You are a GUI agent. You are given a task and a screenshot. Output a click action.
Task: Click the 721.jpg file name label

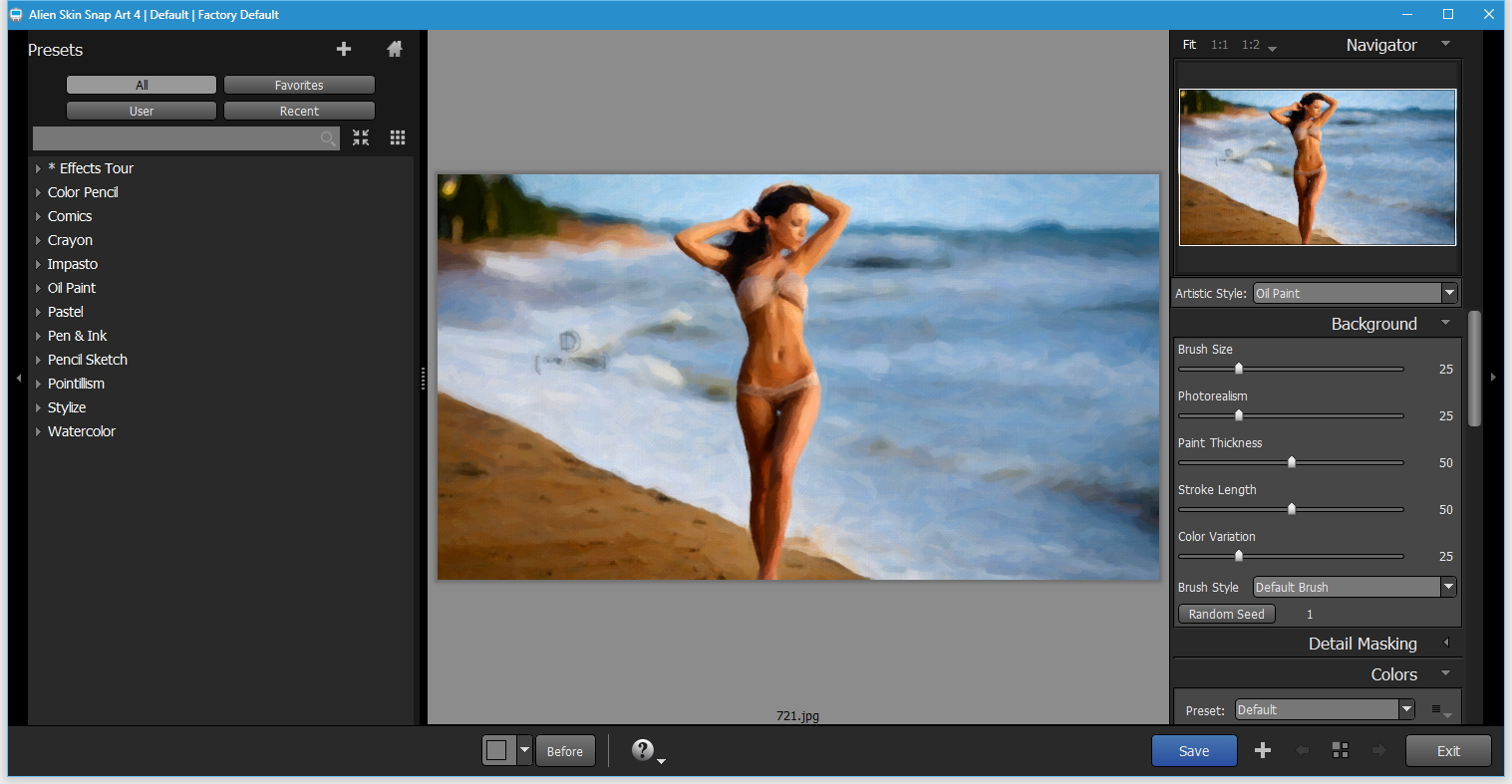point(797,715)
